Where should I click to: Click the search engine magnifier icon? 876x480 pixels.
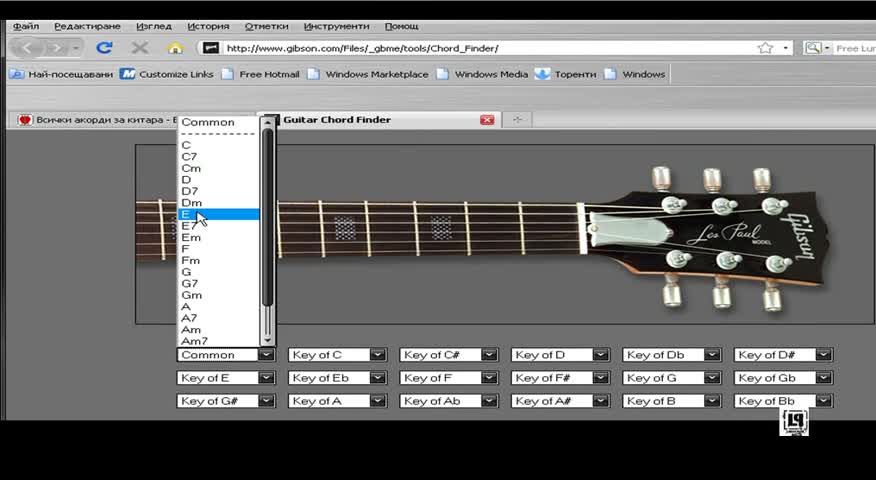click(812, 48)
